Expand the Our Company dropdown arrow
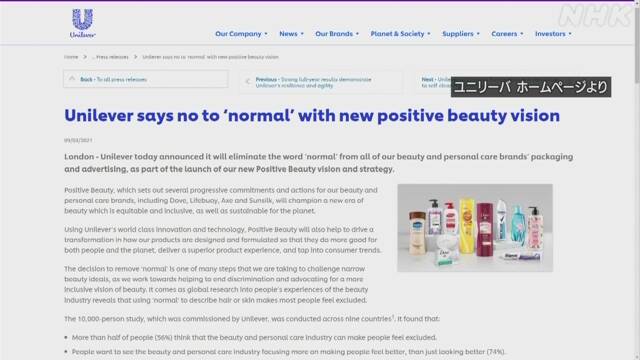640x360 pixels. [266, 34]
